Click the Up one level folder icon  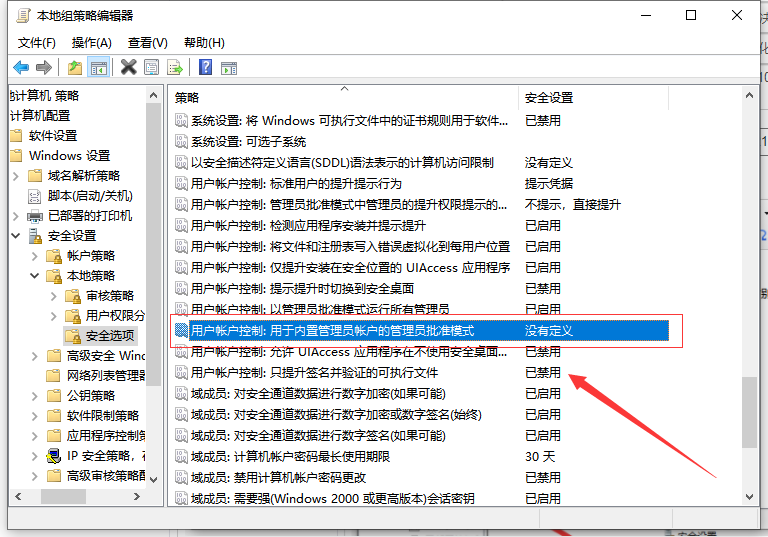click(75, 67)
